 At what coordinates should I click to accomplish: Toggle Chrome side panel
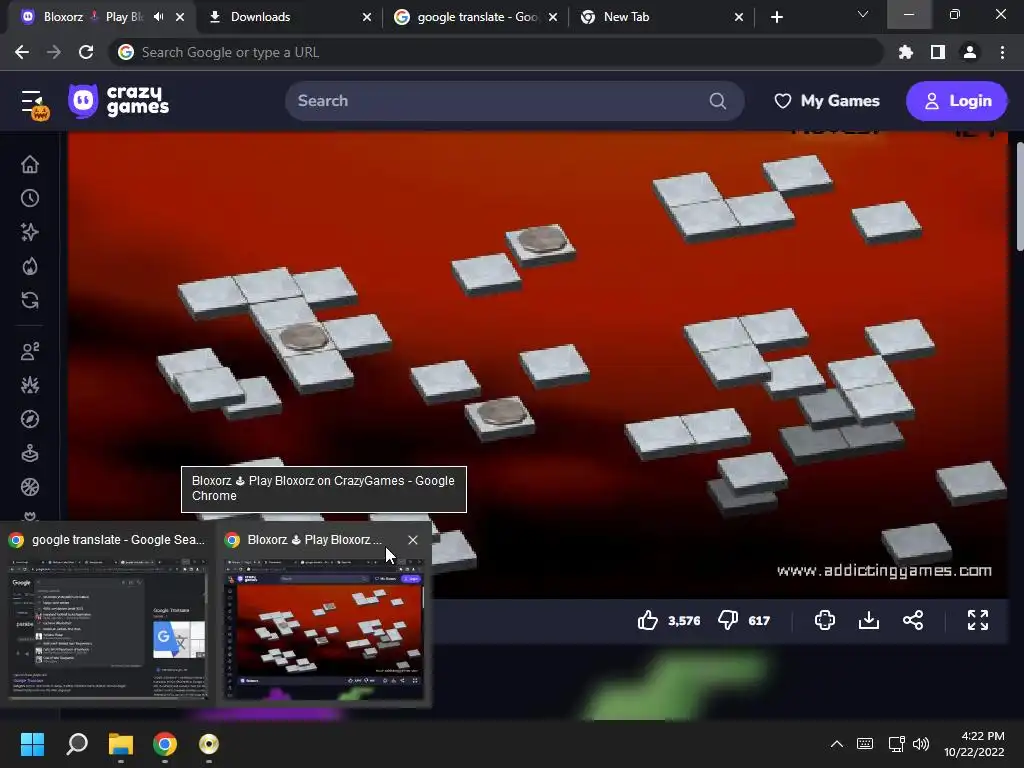click(938, 52)
